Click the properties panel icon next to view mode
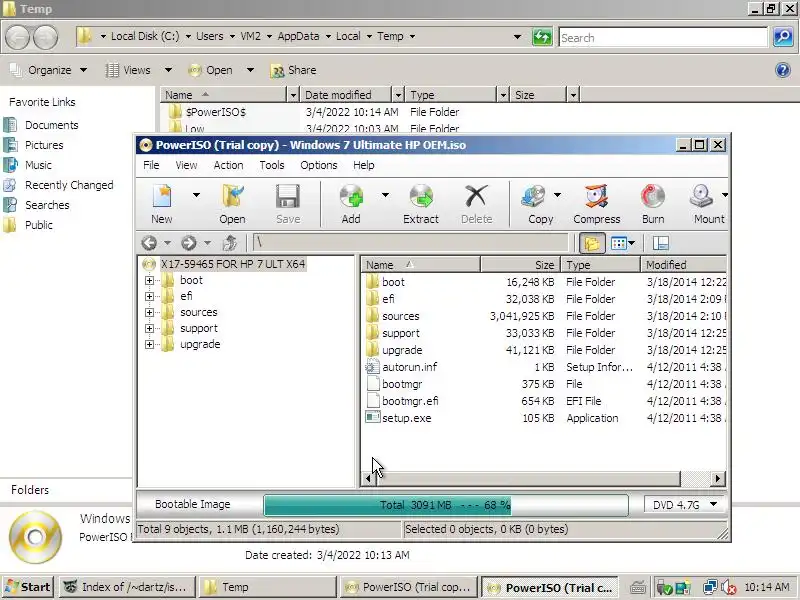The height and width of the screenshot is (600, 800). (x=661, y=243)
